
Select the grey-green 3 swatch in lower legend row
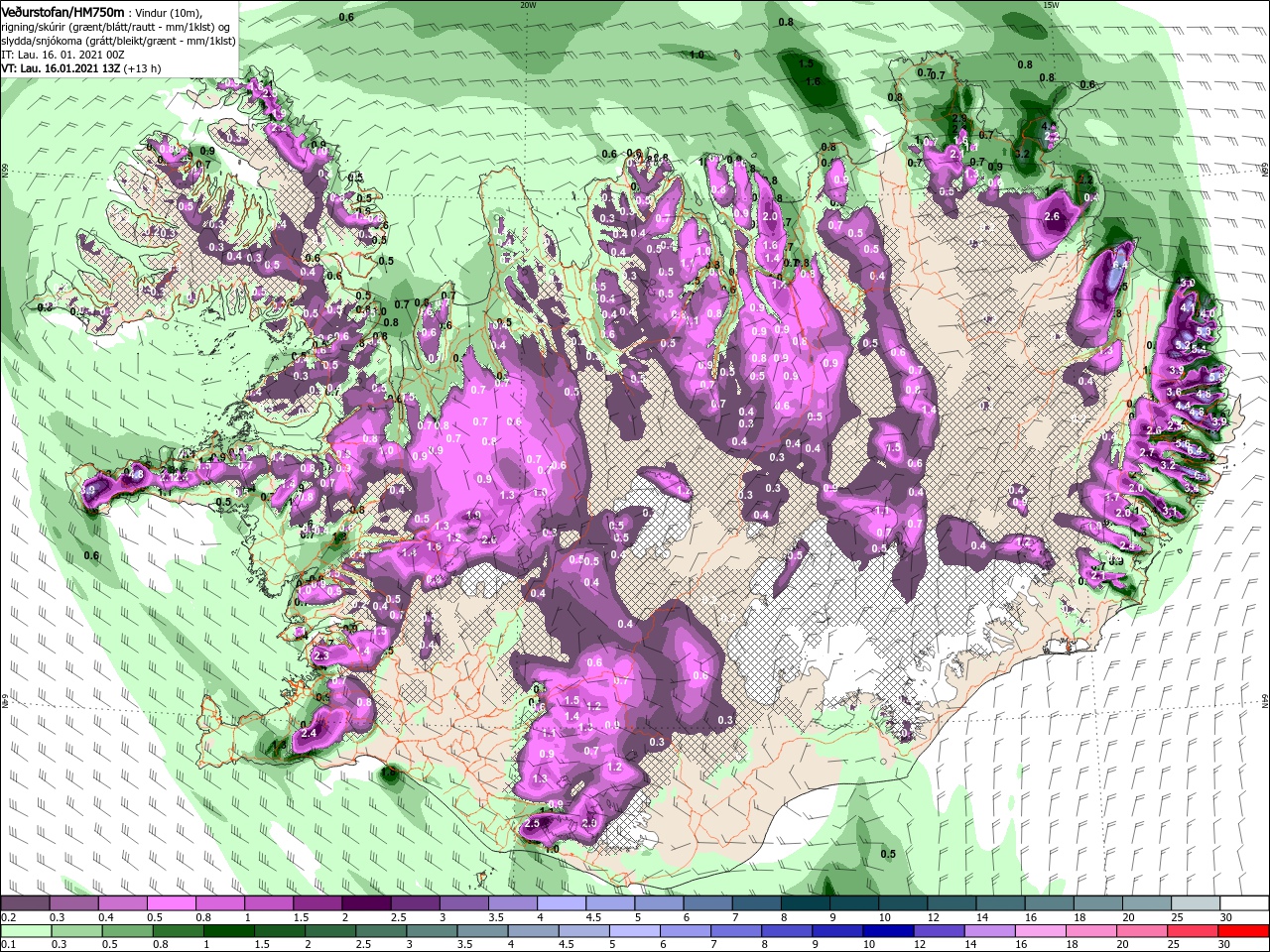(x=433, y=931)
